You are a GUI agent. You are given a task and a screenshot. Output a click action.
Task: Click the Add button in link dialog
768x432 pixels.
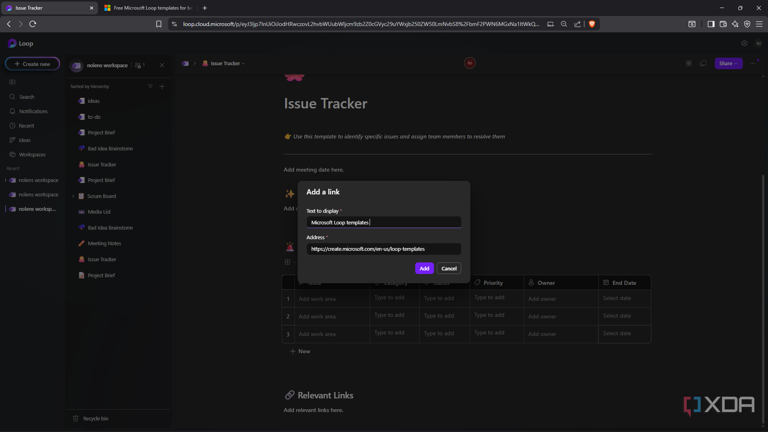click(424, 268)
